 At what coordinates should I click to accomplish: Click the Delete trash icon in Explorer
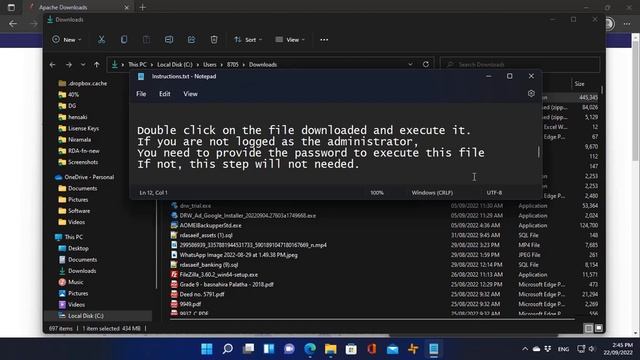point(213,40)
